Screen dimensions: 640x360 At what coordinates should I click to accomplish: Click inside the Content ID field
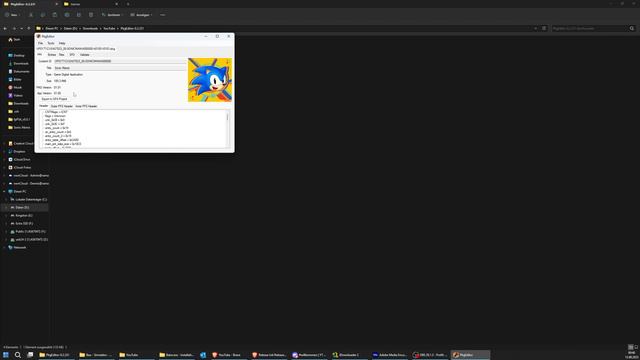[x=120, y=61]
